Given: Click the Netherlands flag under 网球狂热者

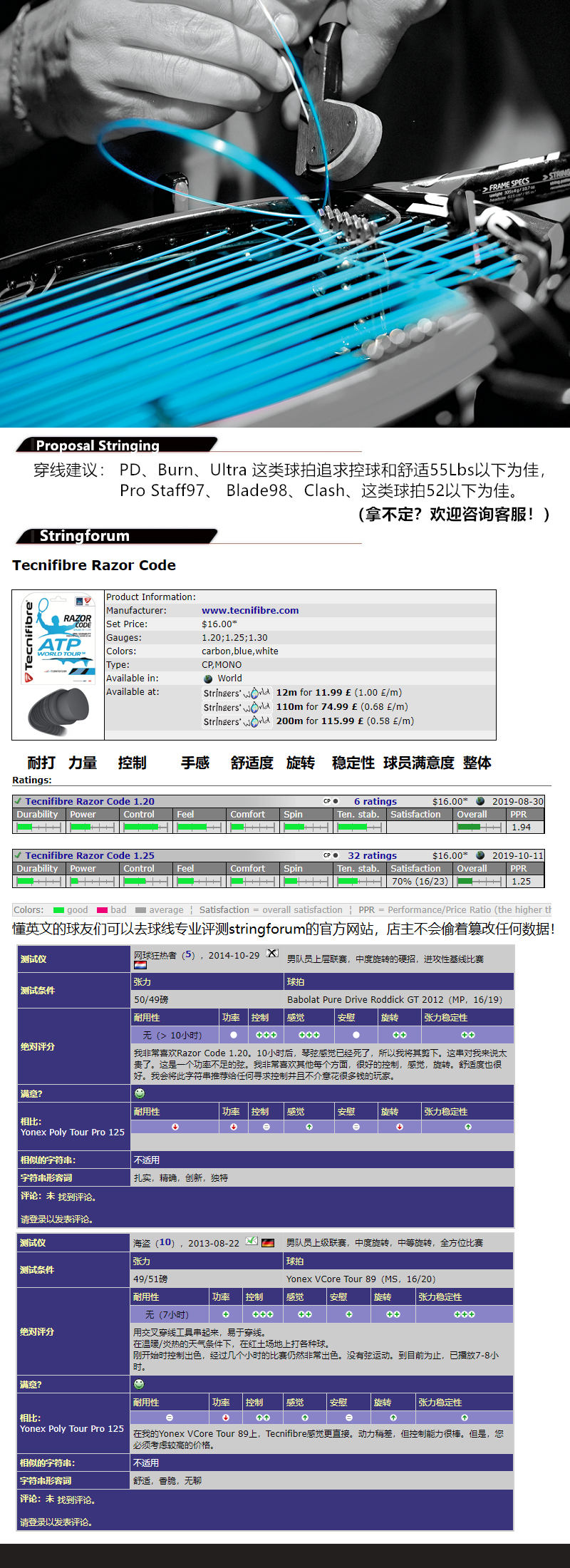Looking at the screenshot, I should coord(140,966).
